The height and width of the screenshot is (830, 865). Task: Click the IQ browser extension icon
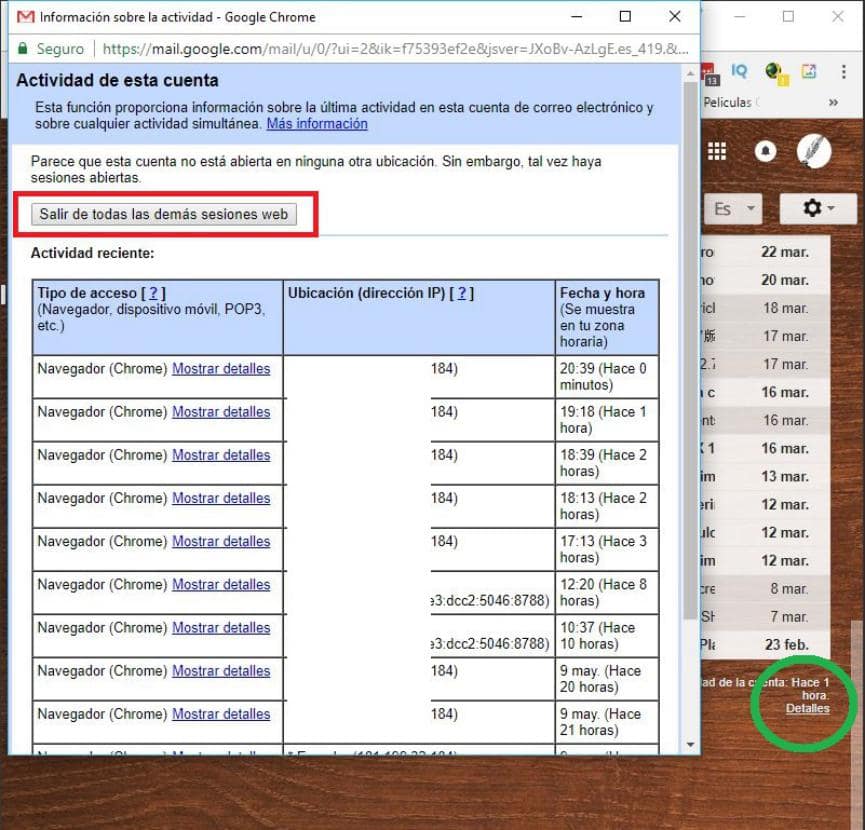(x=740, y=71)
